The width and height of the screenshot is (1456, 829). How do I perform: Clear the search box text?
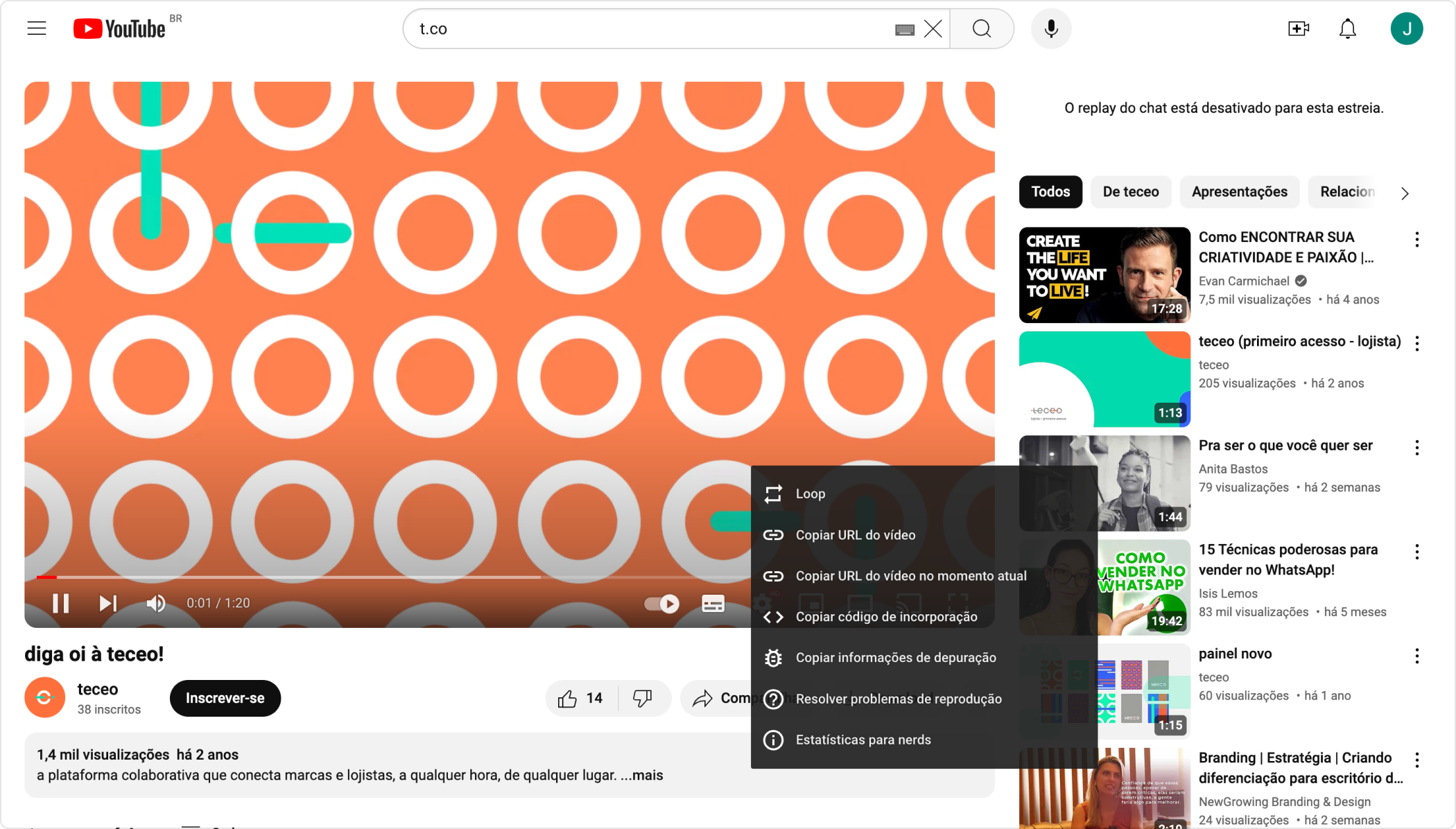pos(933,28)
